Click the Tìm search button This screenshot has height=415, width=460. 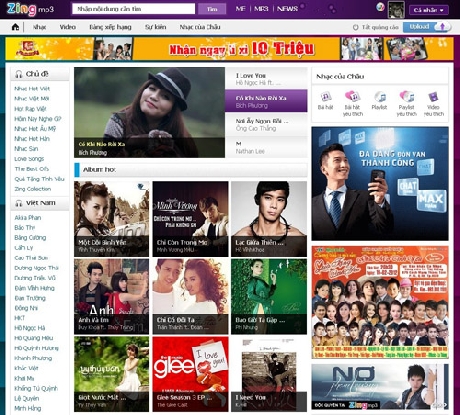point(212,9)
